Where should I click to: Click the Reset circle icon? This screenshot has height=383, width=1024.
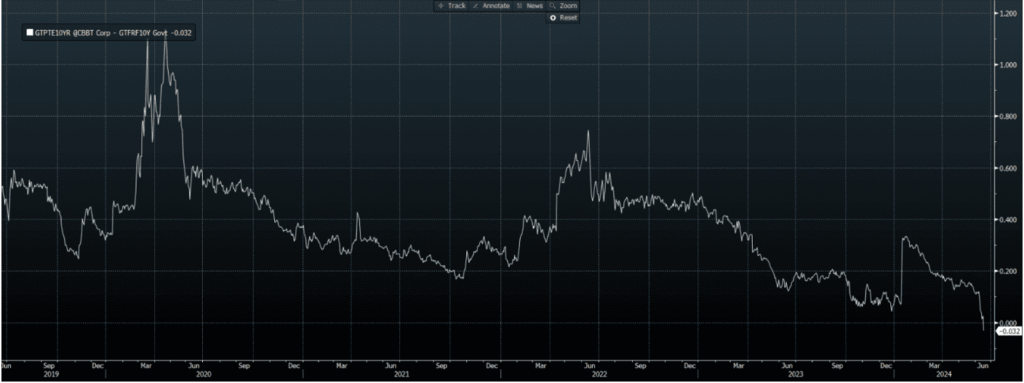[x=553, y=18]
